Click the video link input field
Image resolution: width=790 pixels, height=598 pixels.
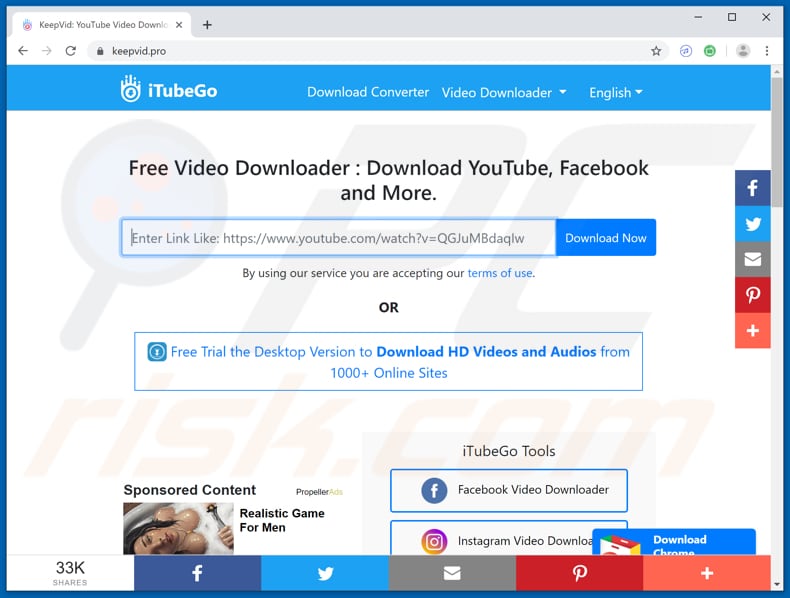[x=339, y=238]
